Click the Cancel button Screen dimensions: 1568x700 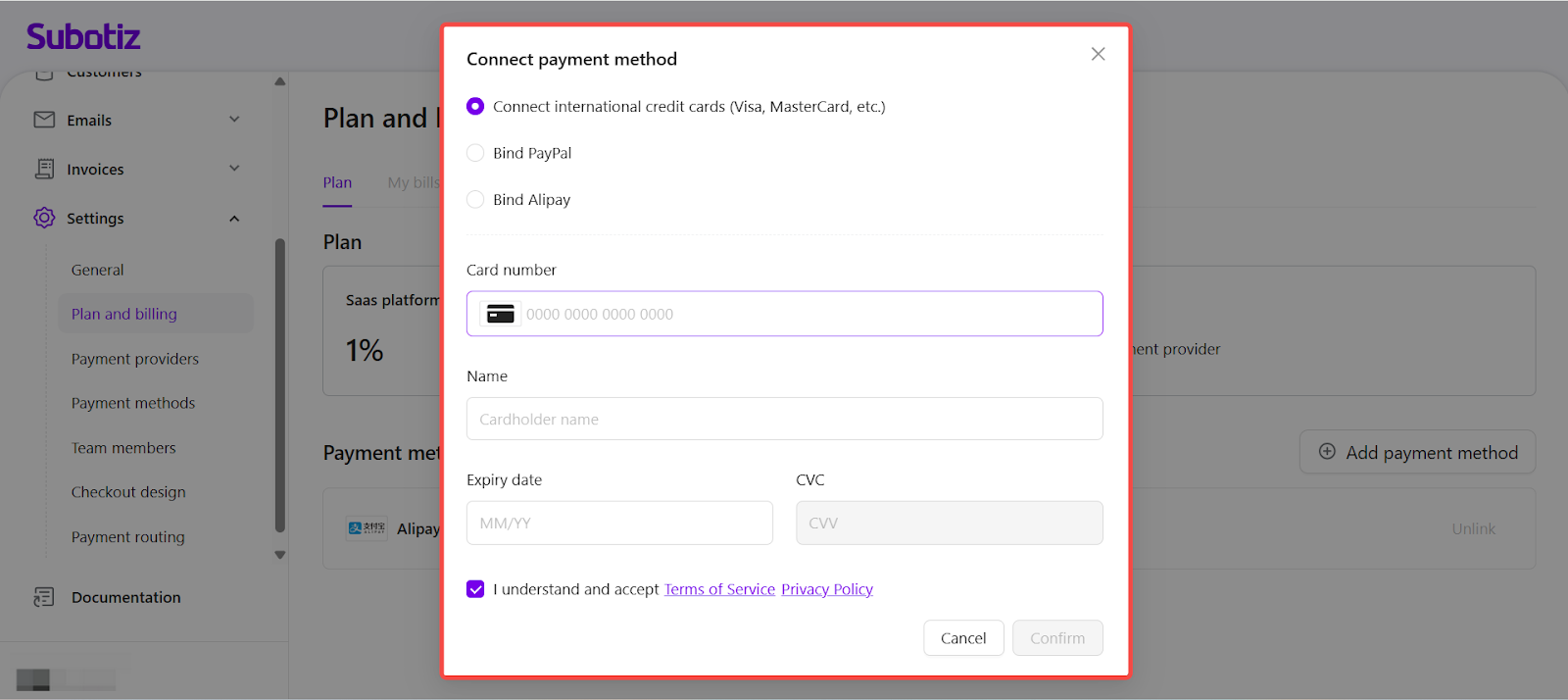point(963,638)
